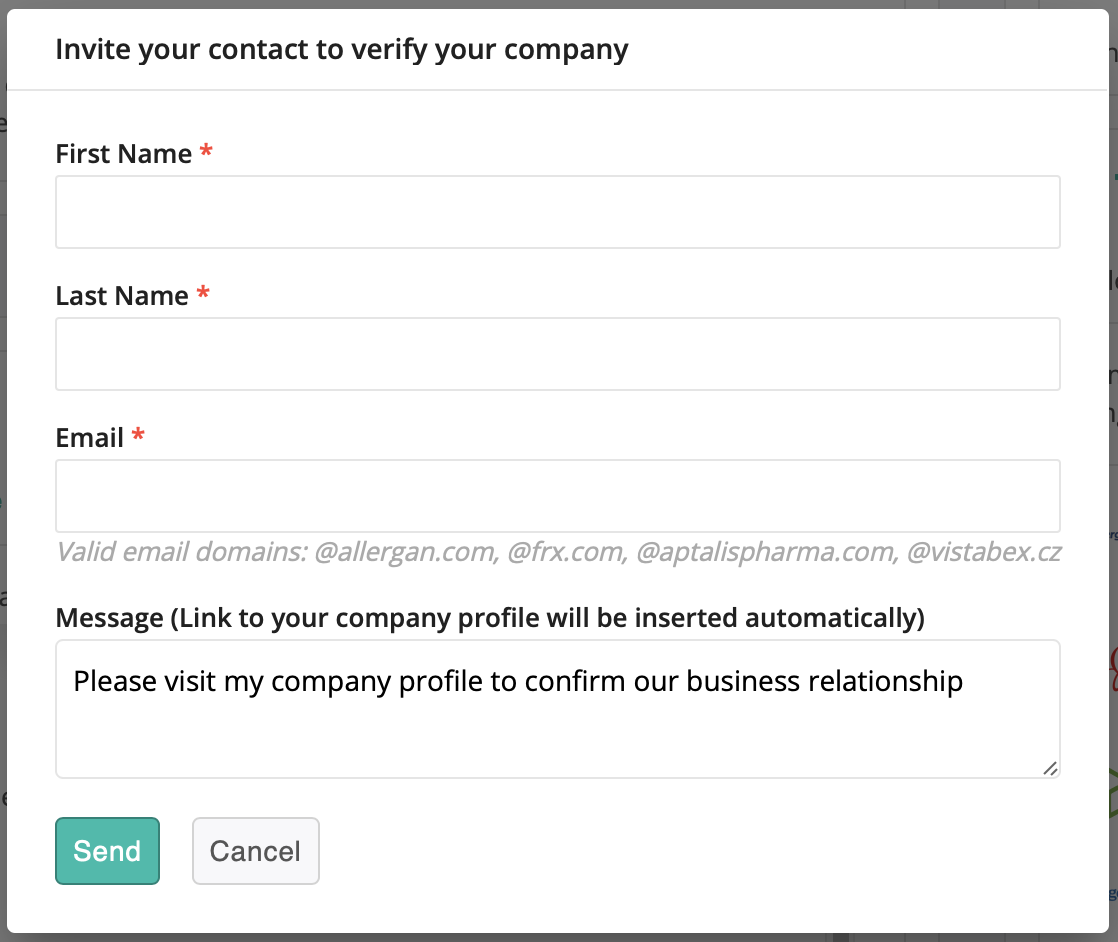Click the required asterisk next to Email
This screenshot has height=942, width=1118.
(138, 437)
